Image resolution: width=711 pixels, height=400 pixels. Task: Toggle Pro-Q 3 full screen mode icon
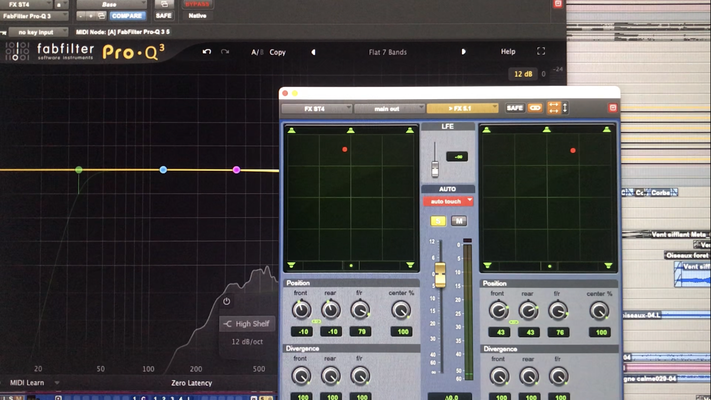(x=541, y=51)
